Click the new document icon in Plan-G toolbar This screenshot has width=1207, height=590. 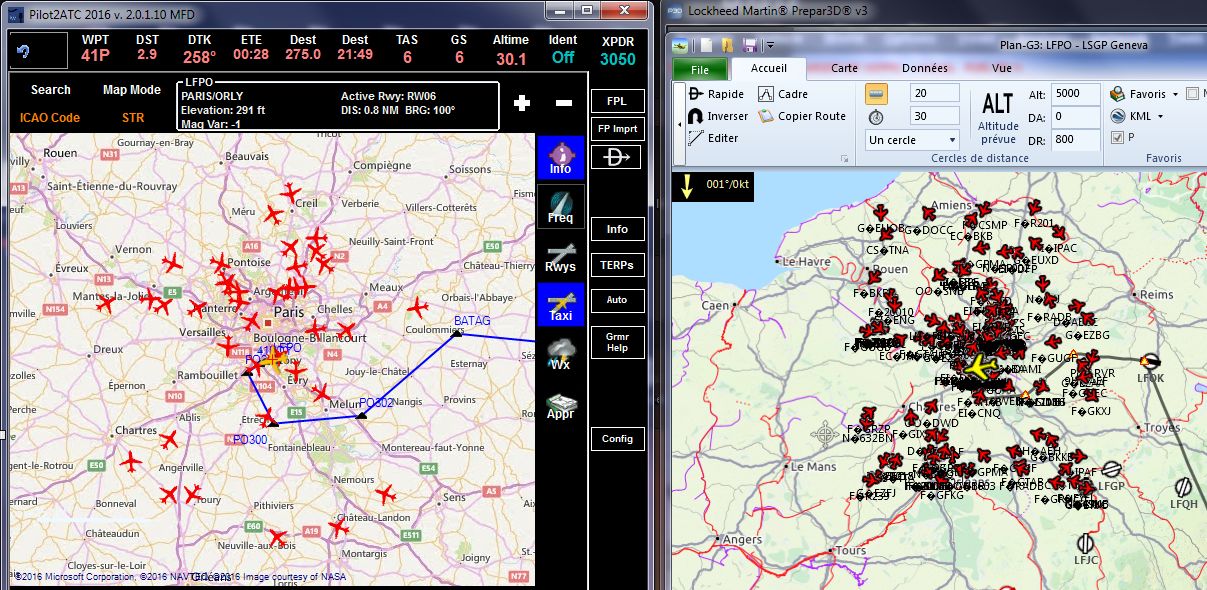(705, 44)
